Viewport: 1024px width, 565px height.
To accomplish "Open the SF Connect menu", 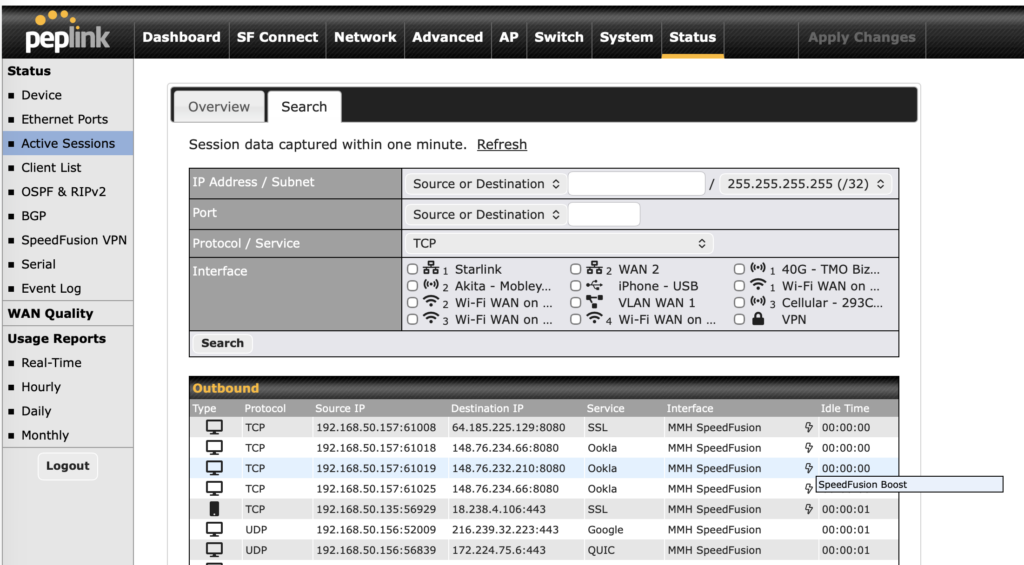I will click(278, 37).
